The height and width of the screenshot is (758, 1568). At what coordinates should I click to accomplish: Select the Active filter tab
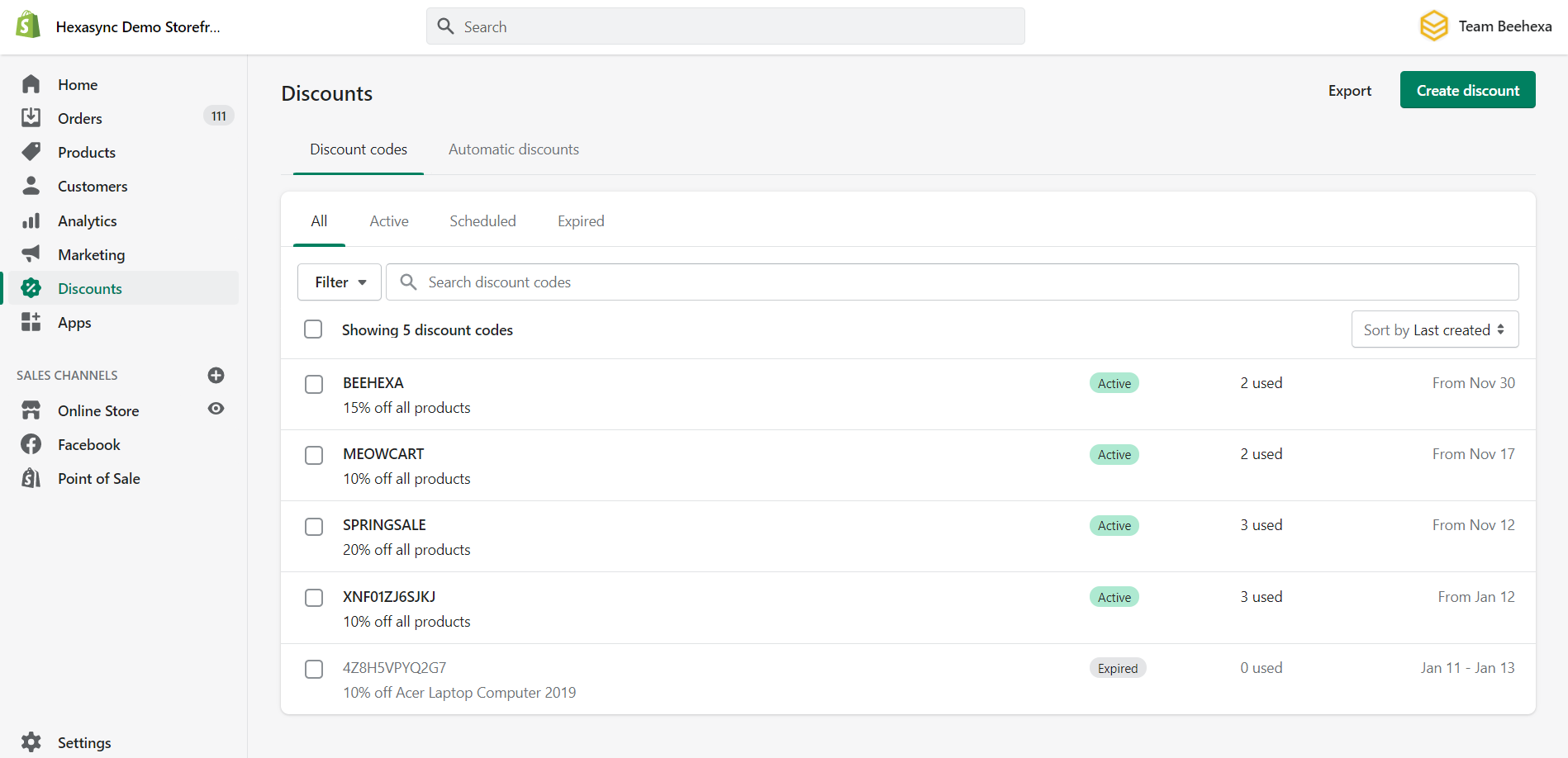pyautogui.click(x=389, y=221)
